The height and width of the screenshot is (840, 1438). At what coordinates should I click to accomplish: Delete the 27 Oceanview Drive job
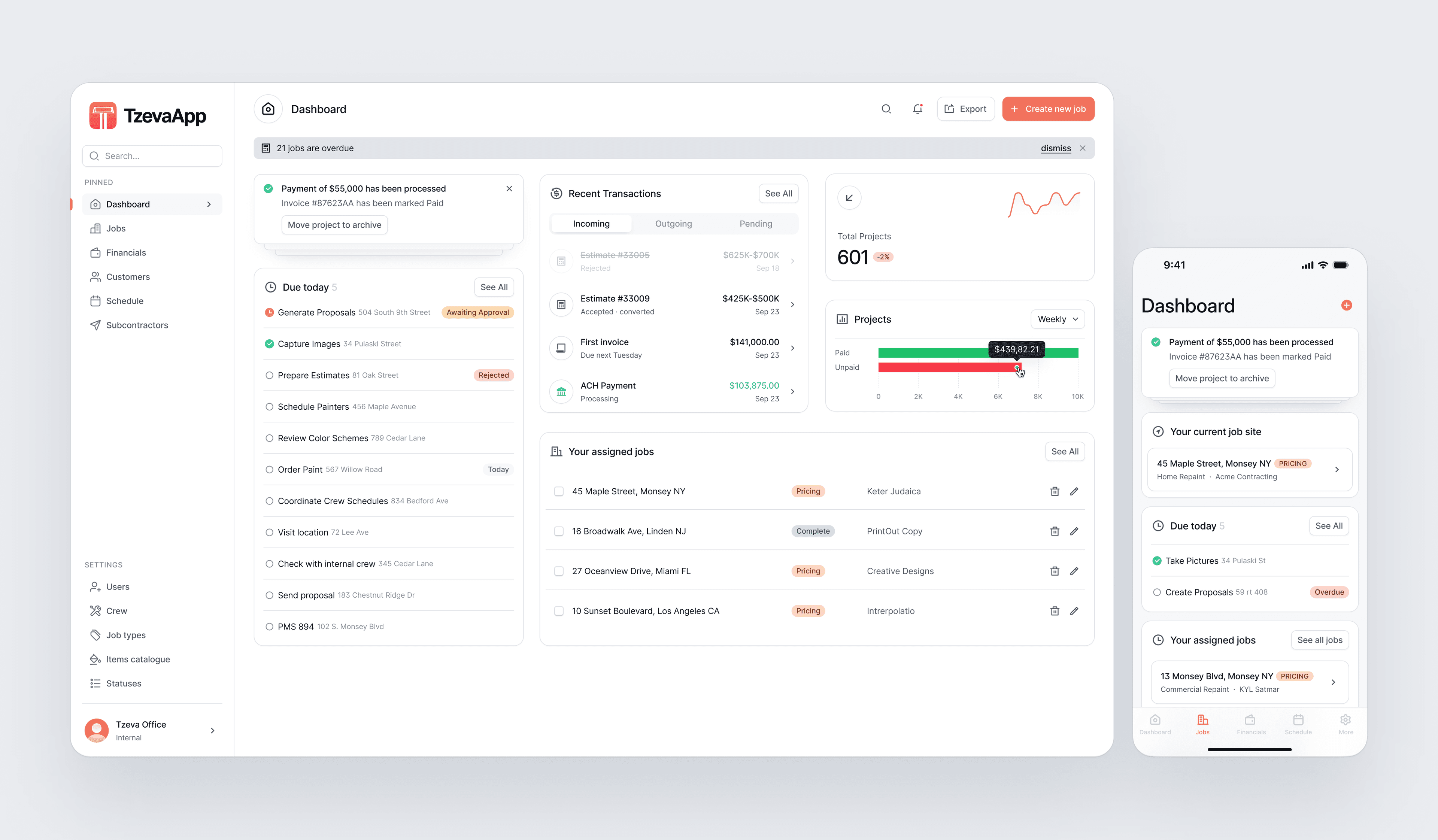coord(1055,571)
